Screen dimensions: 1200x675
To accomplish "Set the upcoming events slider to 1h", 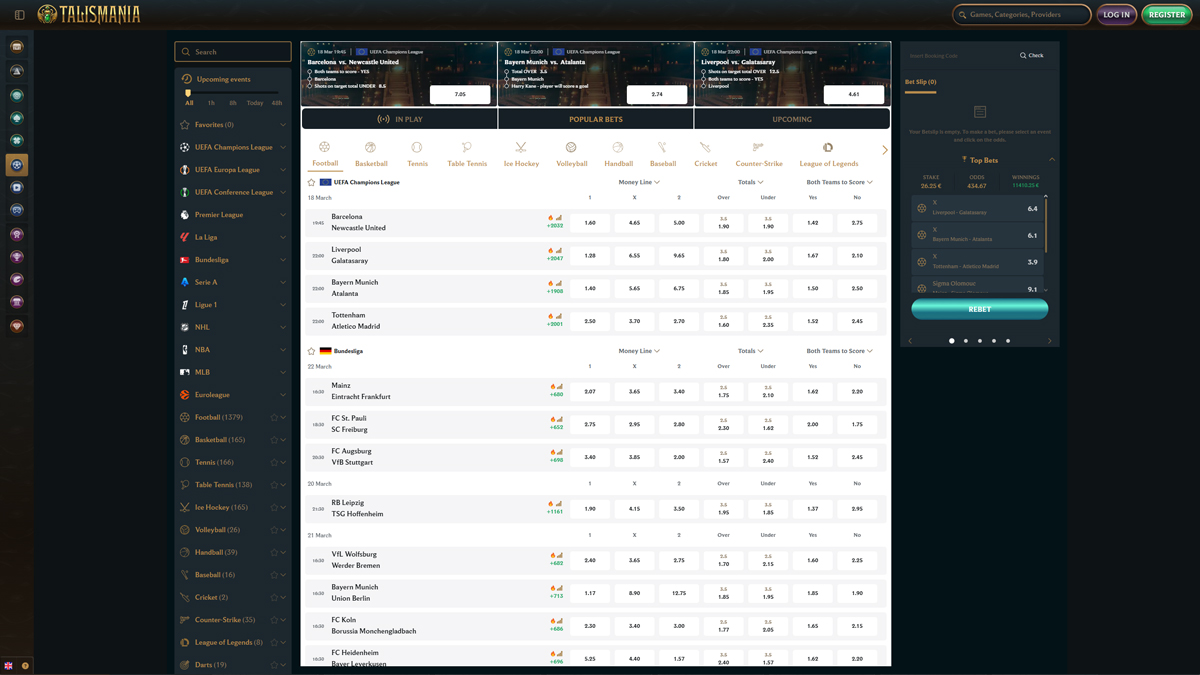I will (x=211, y=103).
